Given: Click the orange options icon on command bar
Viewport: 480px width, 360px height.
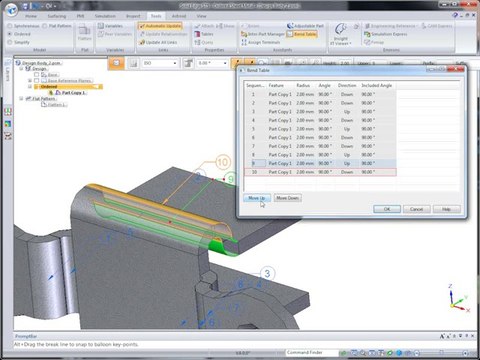Looking at the screenshot, I should pos(116,63).
